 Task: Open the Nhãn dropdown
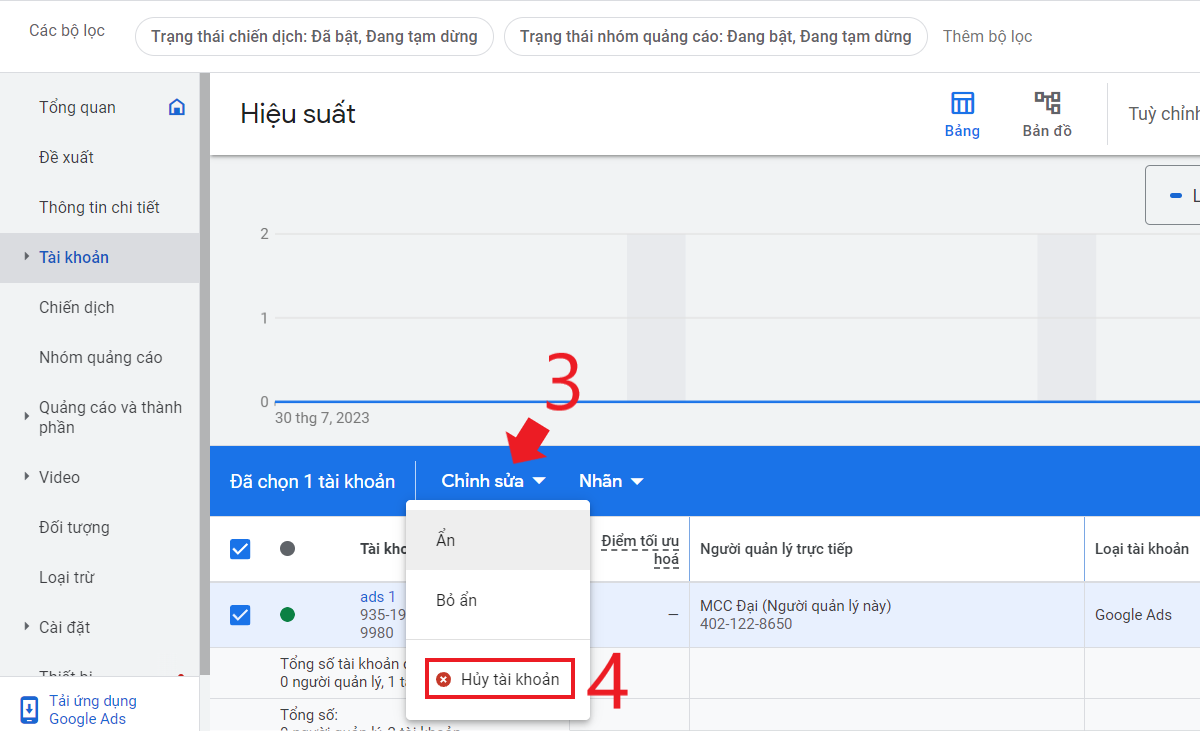click(x=610, y=481)
